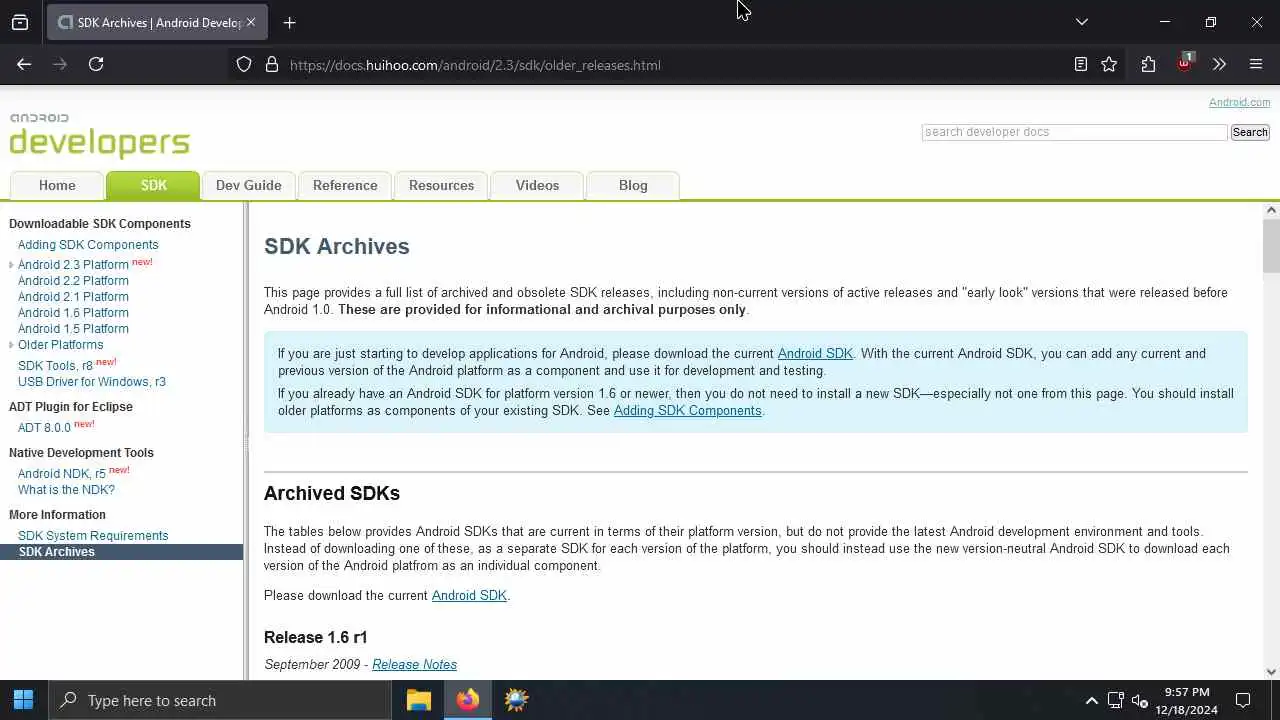Screen dimensions: 1280x720
Task: Open Windows Start menu
Action: pos(23,700)
